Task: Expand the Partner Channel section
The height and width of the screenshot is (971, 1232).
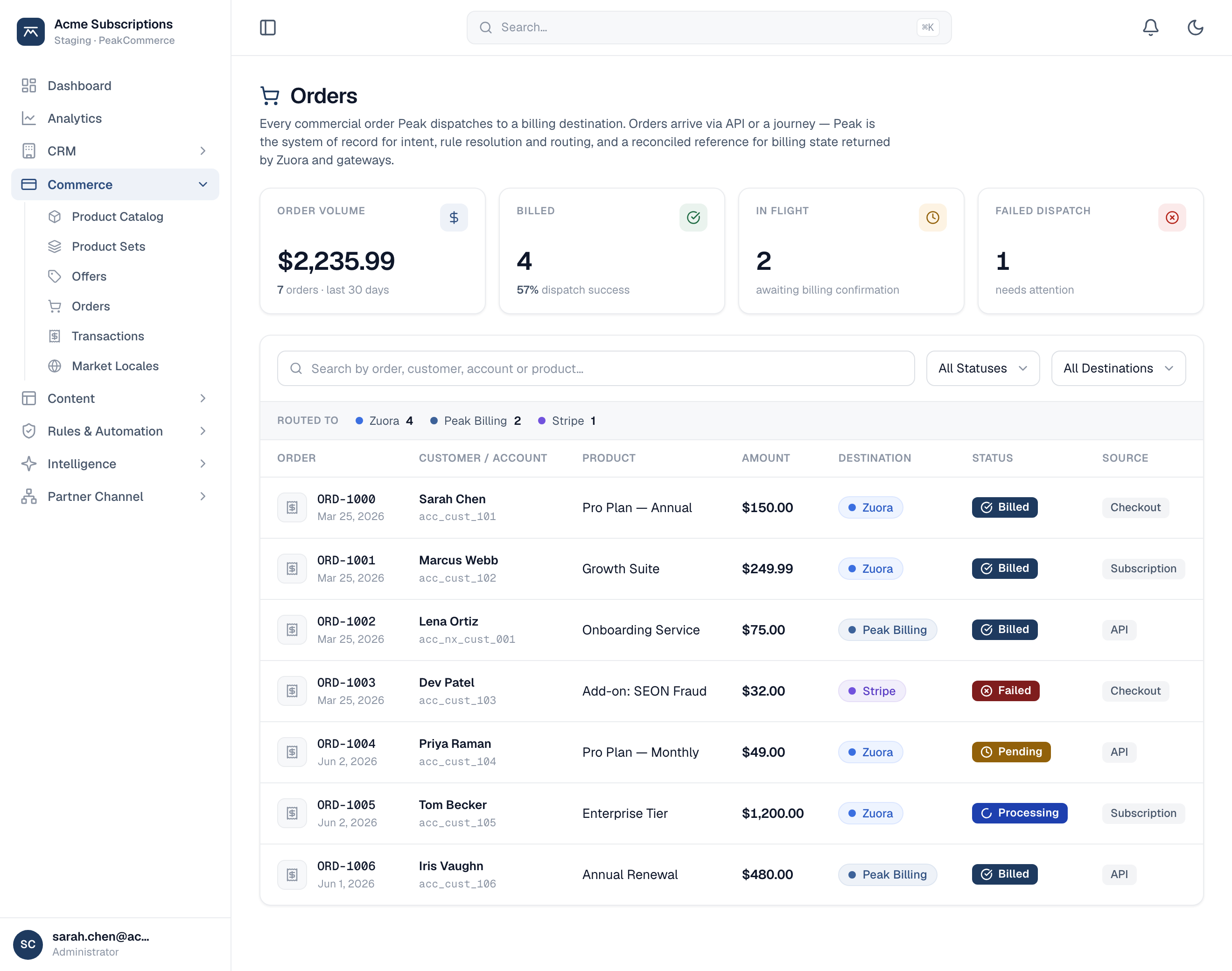Action: [x=115, y=496]
